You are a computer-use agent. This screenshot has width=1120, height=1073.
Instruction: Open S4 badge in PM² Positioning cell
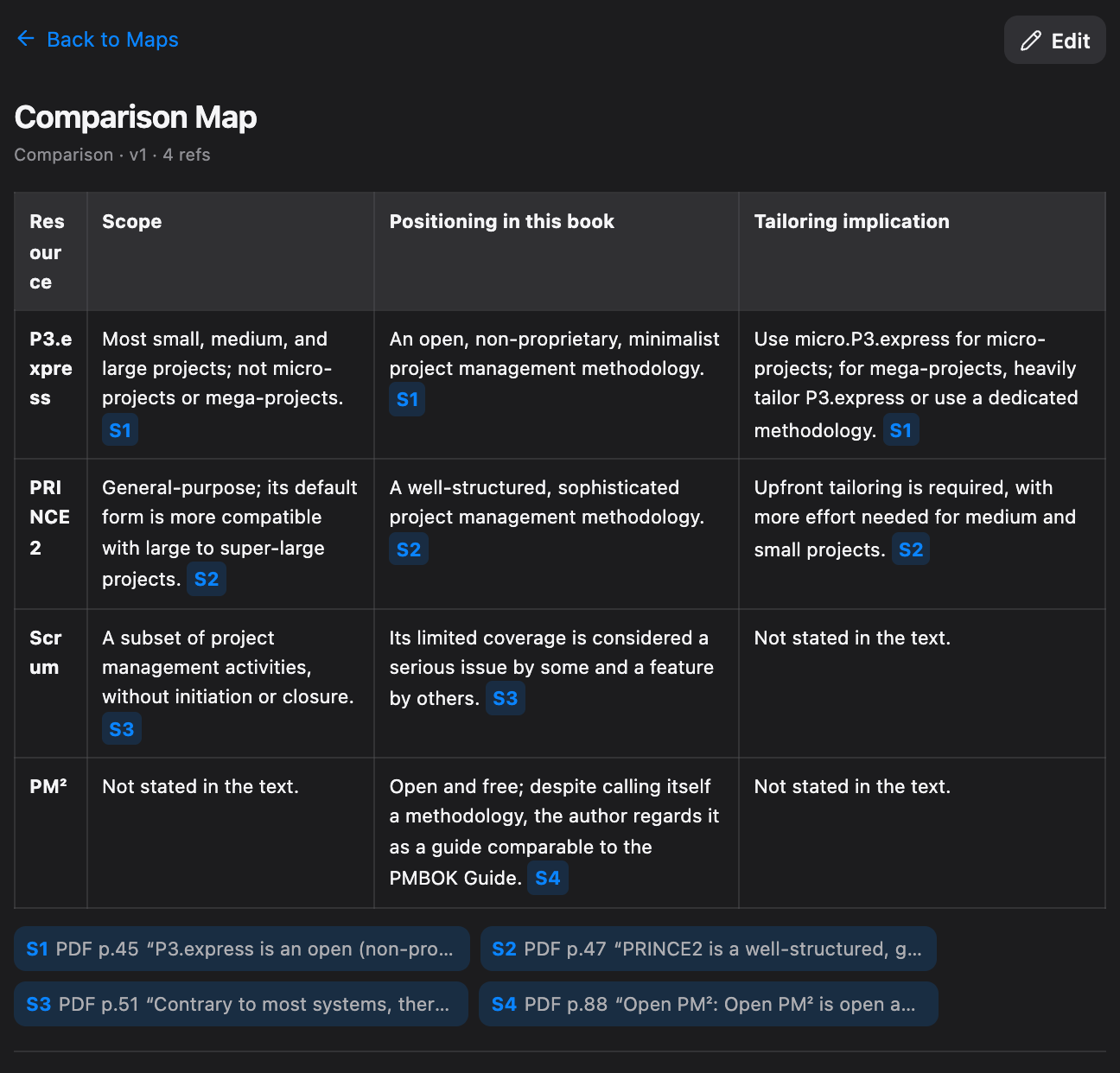(x=548, y=878)
